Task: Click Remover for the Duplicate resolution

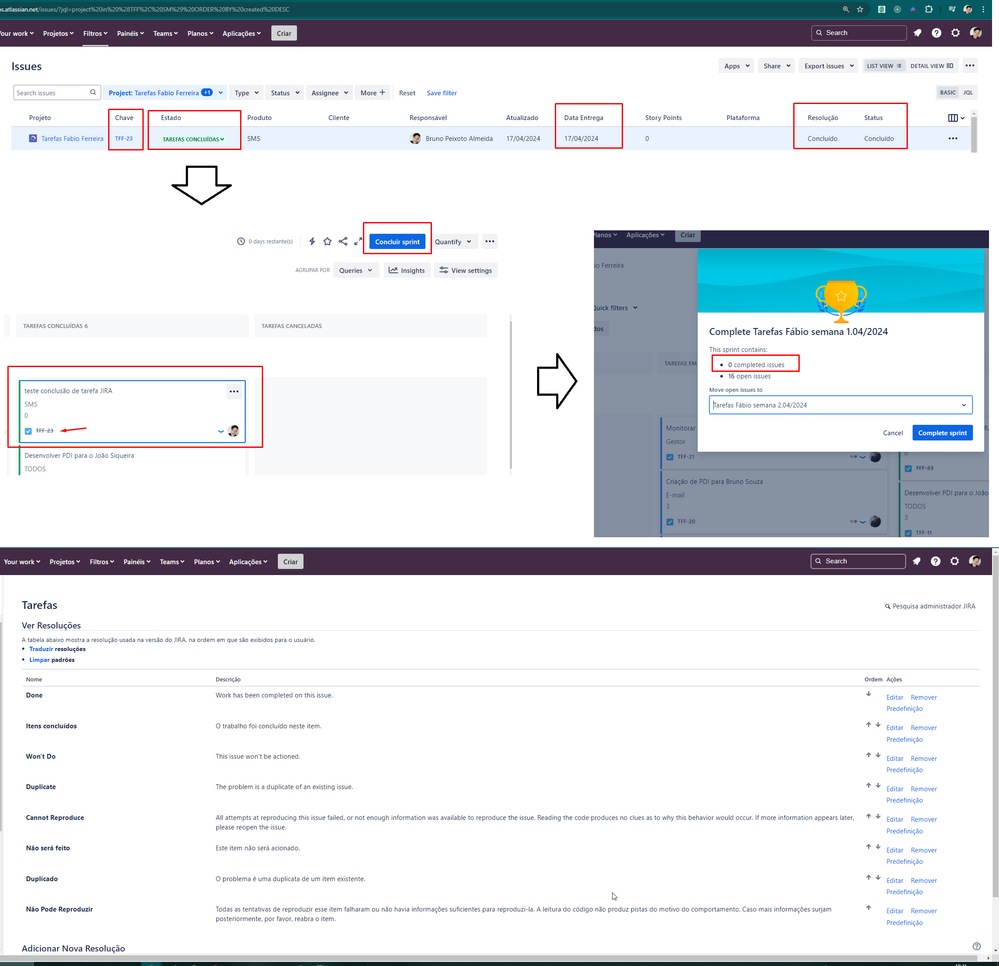Action: click(924, 789)
